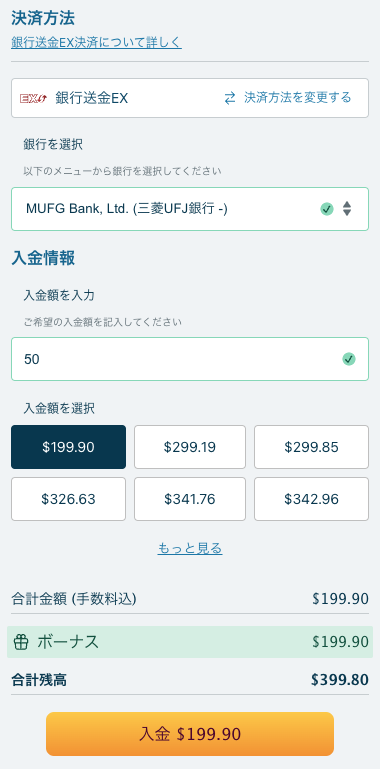Focus the deposit amount field showing 50

coord(190,359)
